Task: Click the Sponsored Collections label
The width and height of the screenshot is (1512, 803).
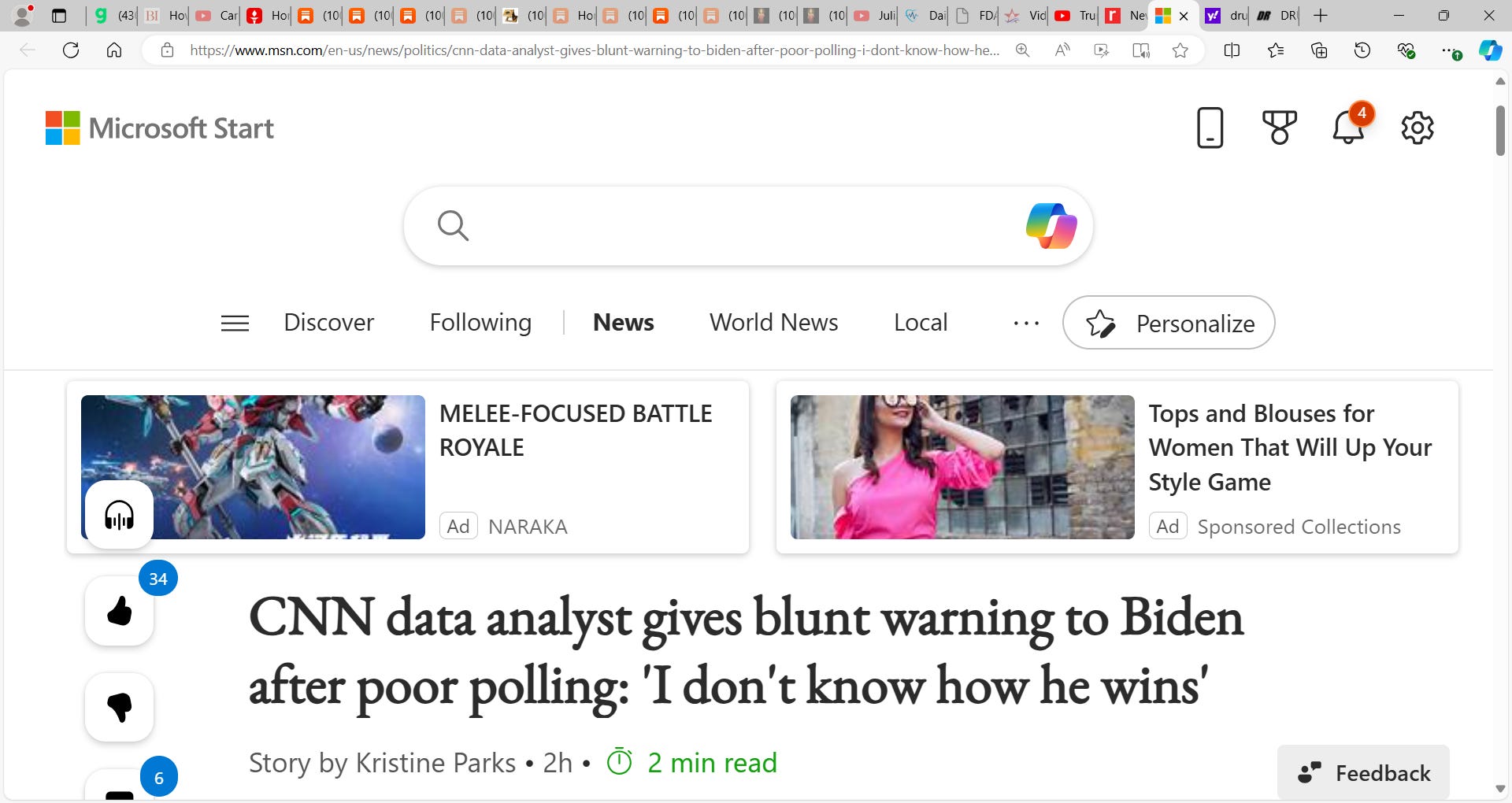Action: 1299,527
